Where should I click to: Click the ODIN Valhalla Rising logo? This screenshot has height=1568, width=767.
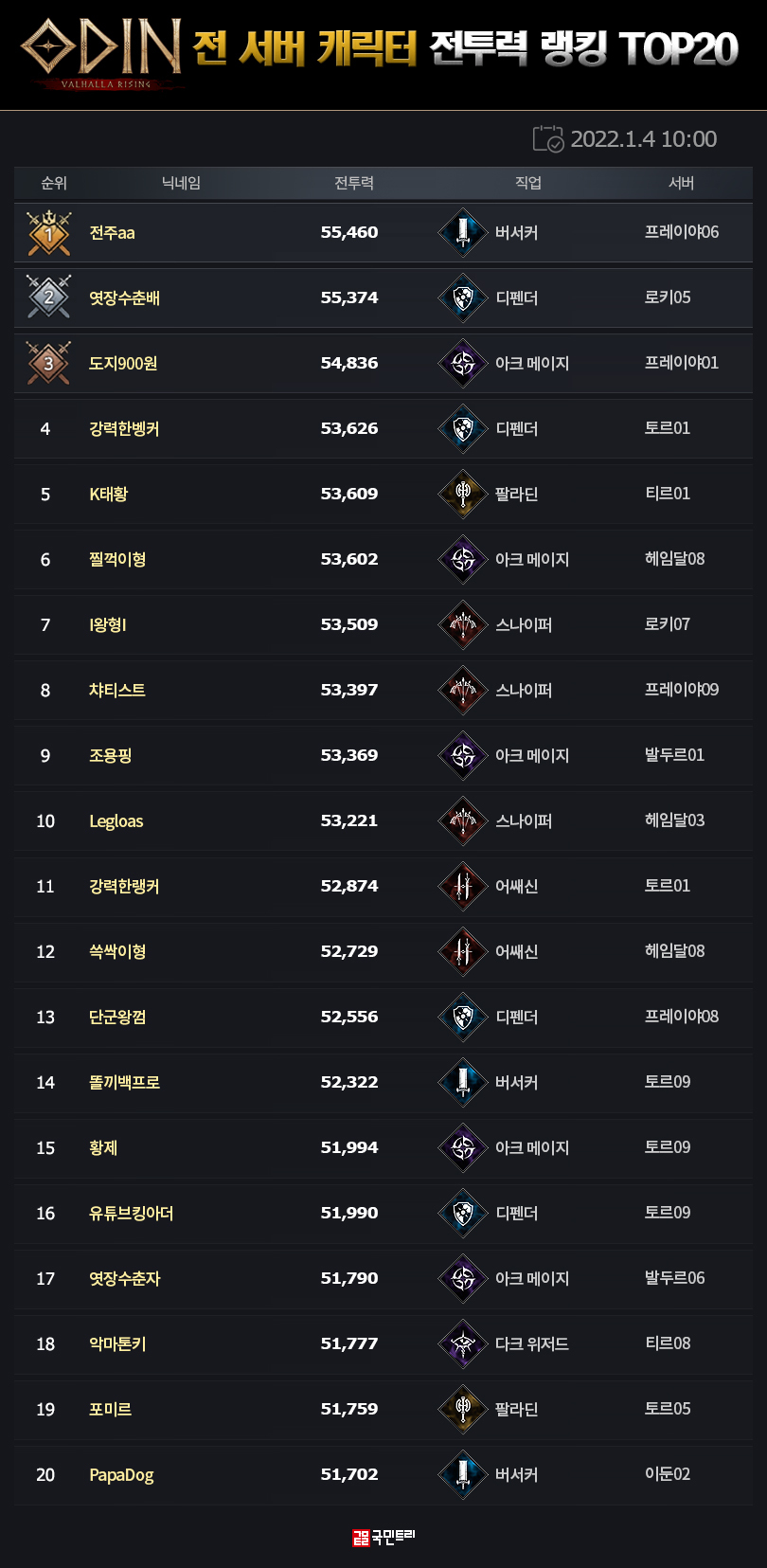click(102, 49)
